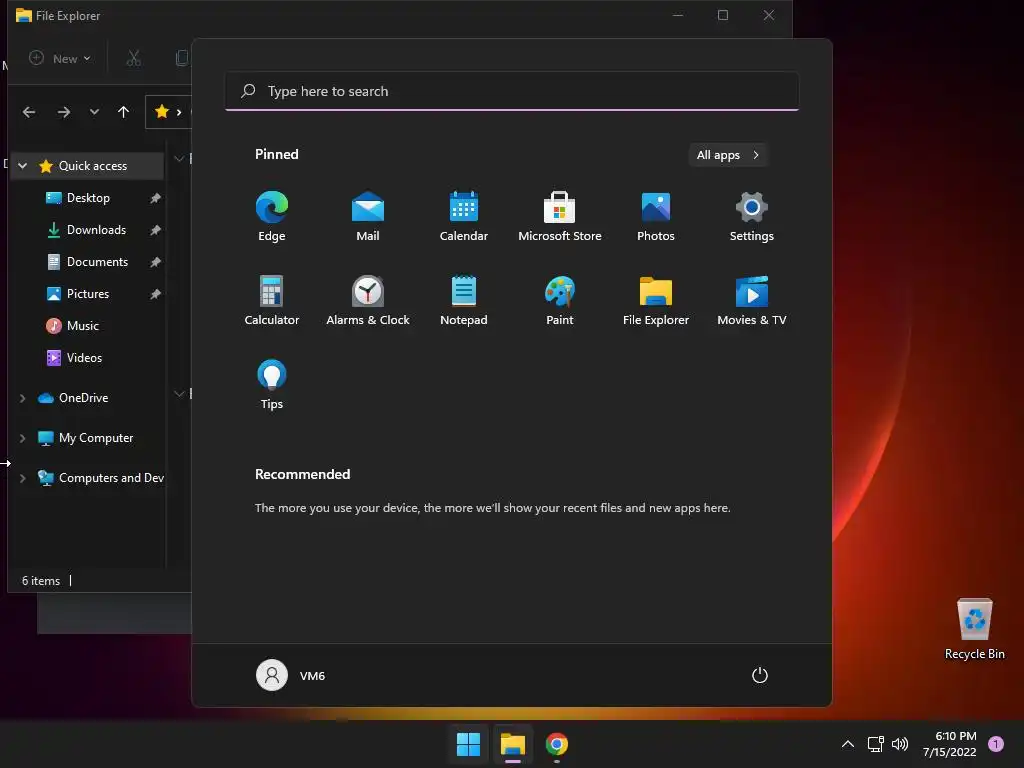Open Microsoft Store from Start menu

click(x=560, y=216)
